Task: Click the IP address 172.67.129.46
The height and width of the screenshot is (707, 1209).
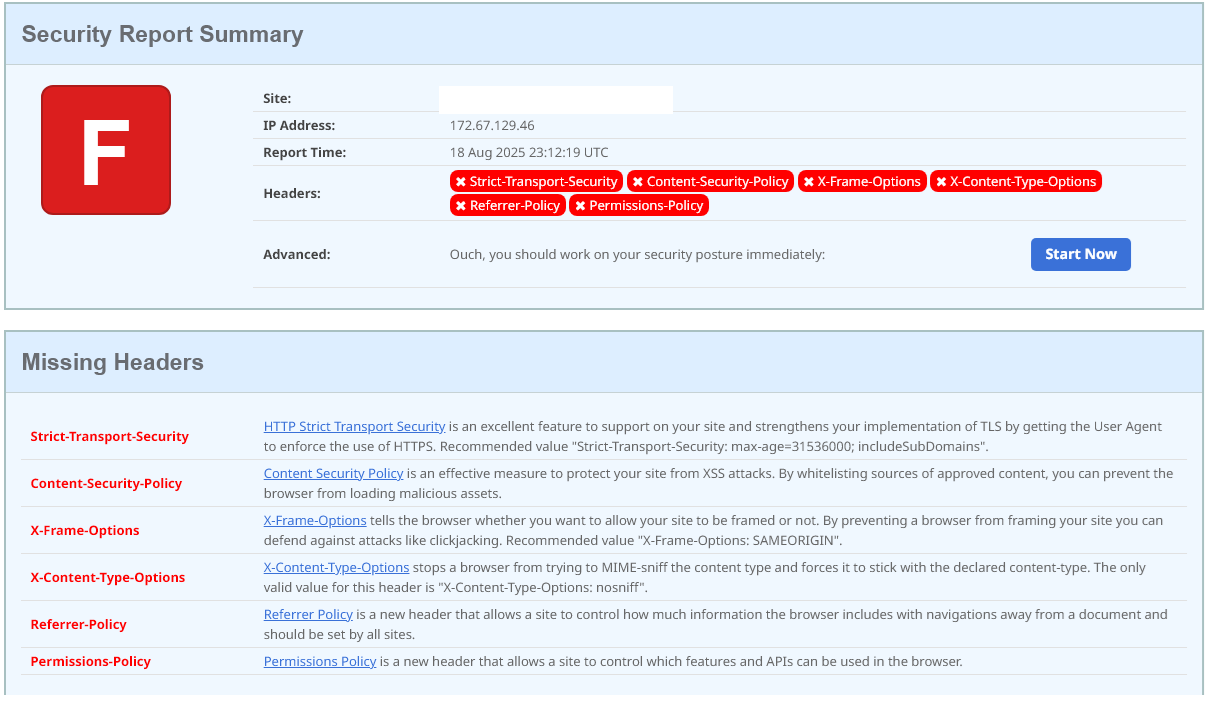Action: click(492, 125)
